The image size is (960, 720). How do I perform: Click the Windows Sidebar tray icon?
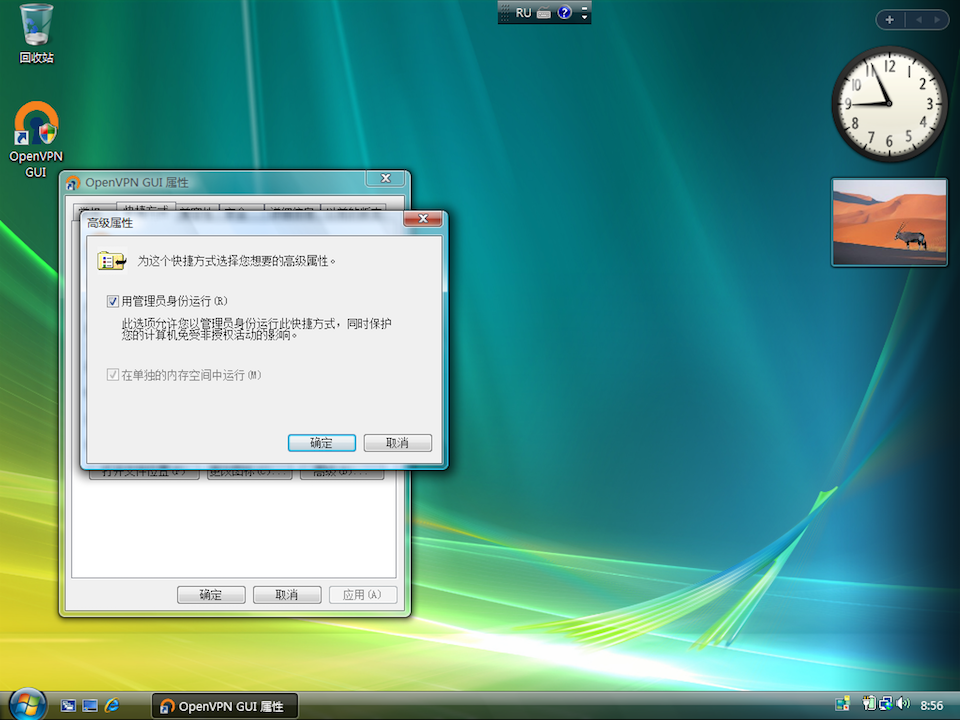pyautogui.click(x=842, y=704)
